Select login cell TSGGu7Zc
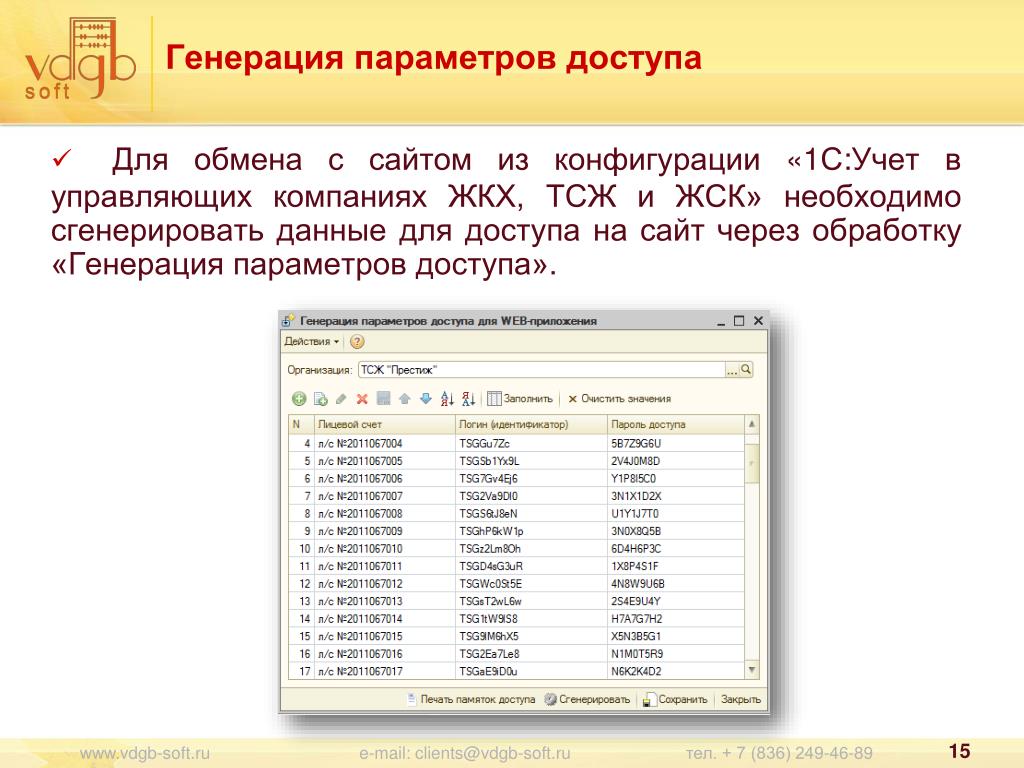The width and height of the screenshot is (1024, 768). (531, 443)
